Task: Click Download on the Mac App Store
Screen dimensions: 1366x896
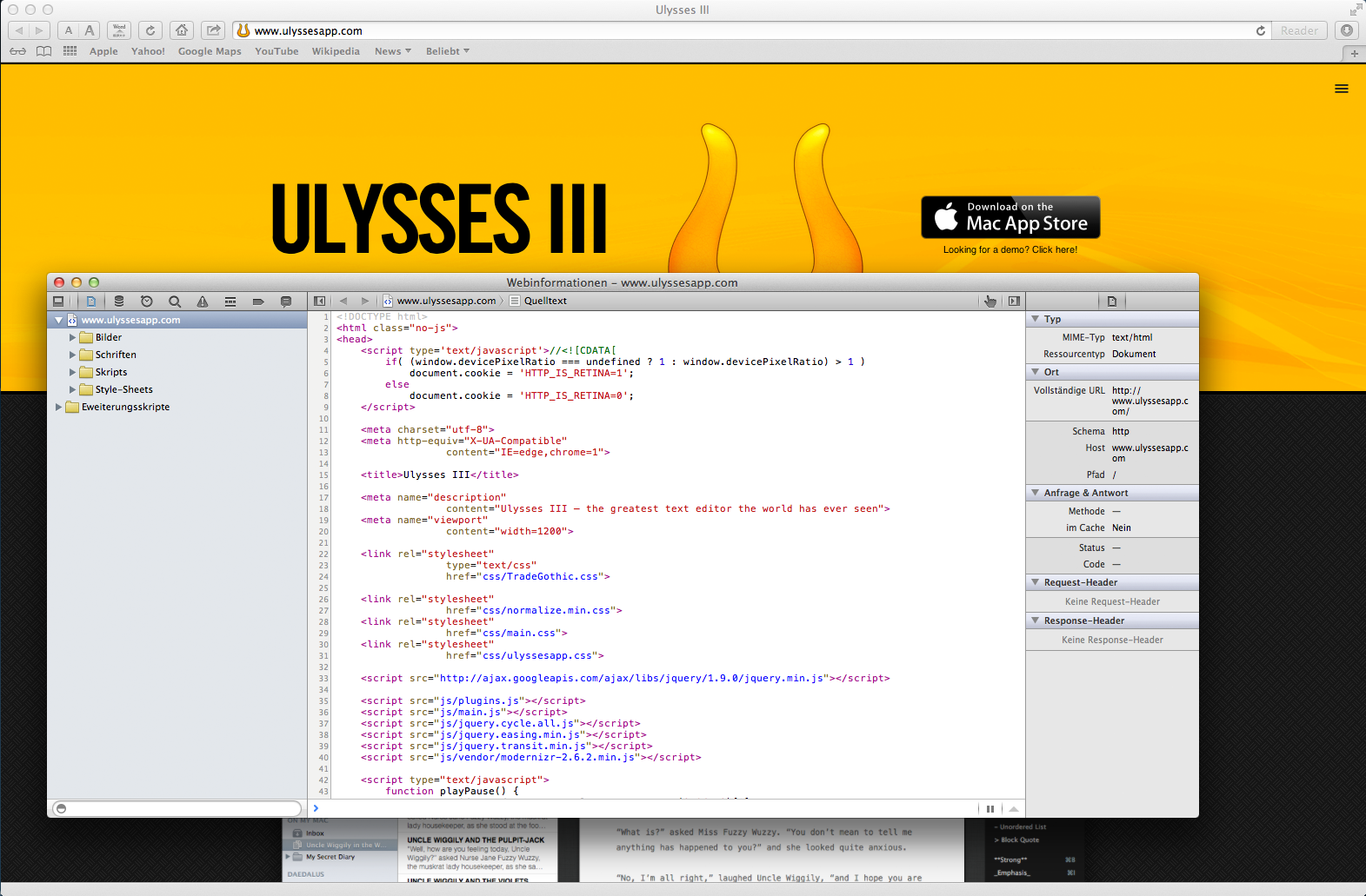Action: click(1010, 217)
